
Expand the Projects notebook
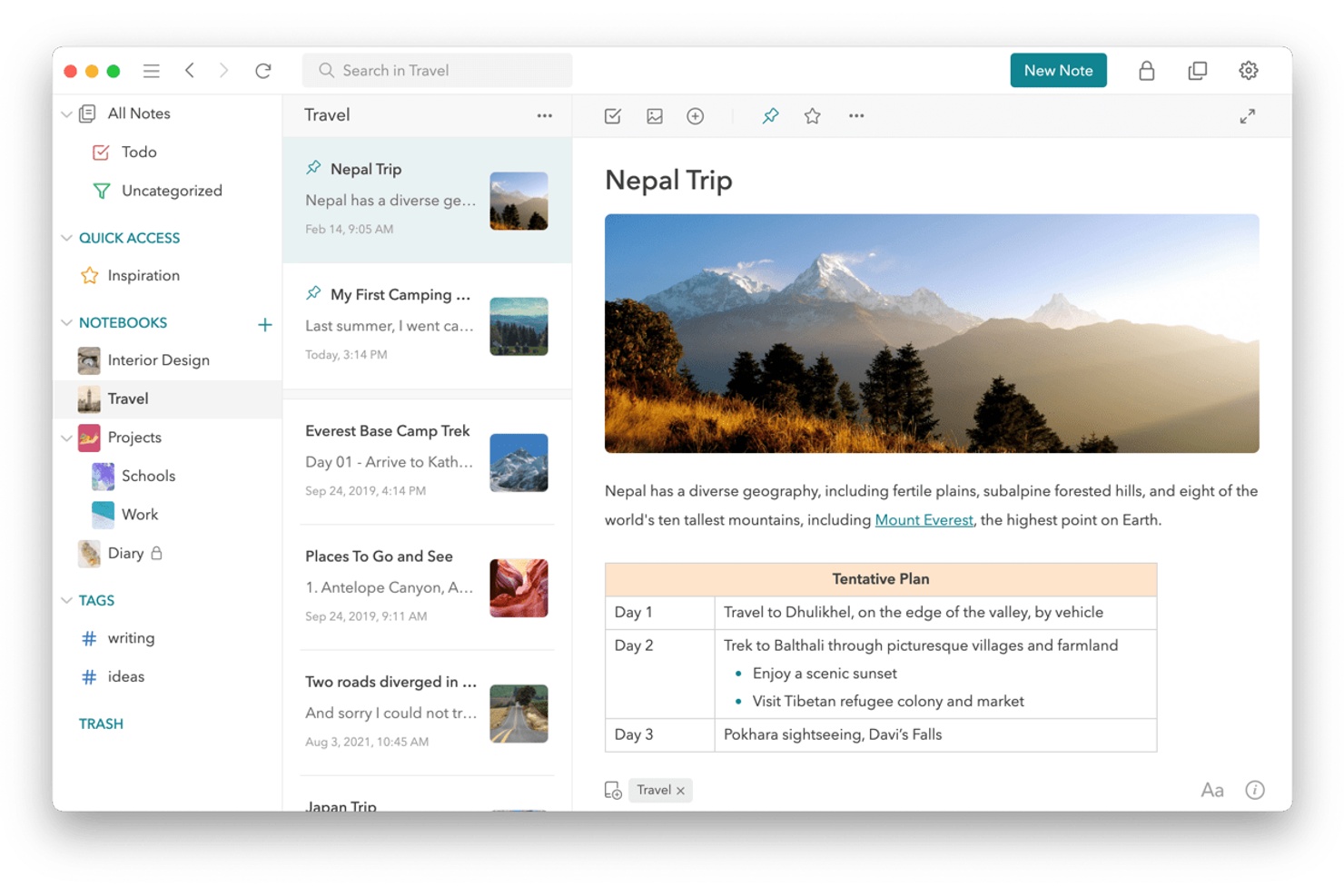tap(67, 438)
